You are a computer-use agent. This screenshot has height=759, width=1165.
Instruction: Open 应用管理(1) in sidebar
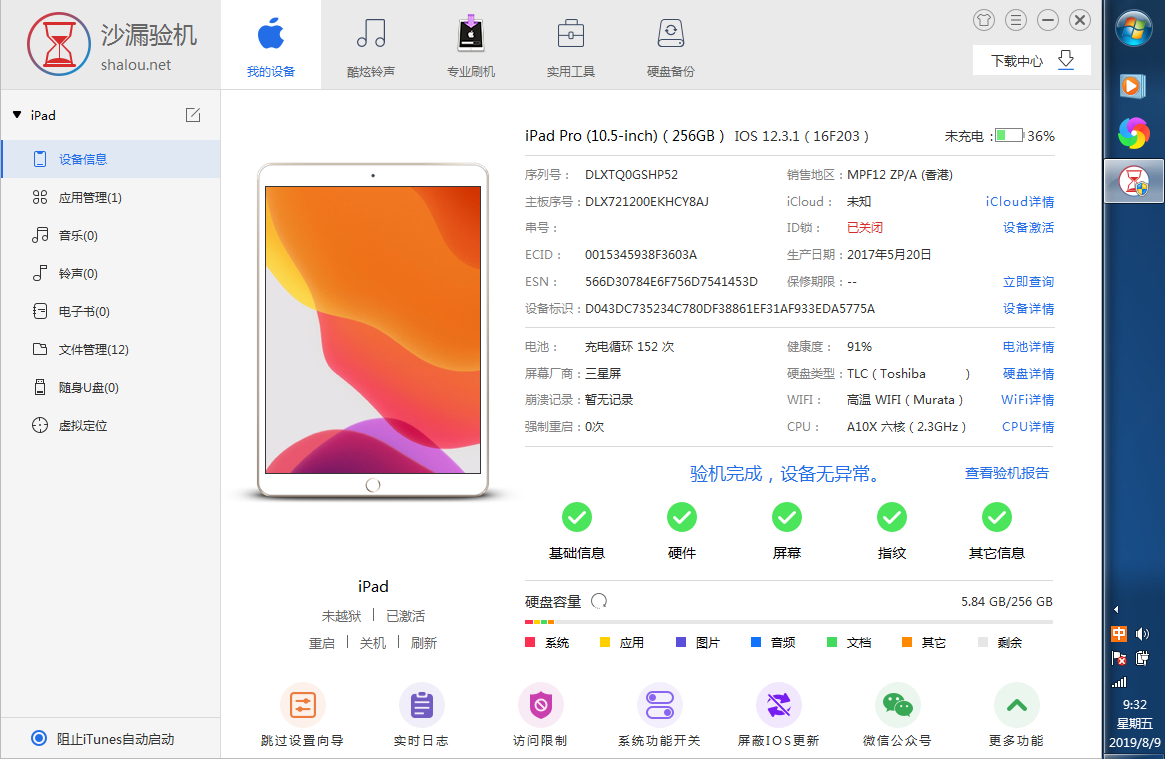coord(111,198)
